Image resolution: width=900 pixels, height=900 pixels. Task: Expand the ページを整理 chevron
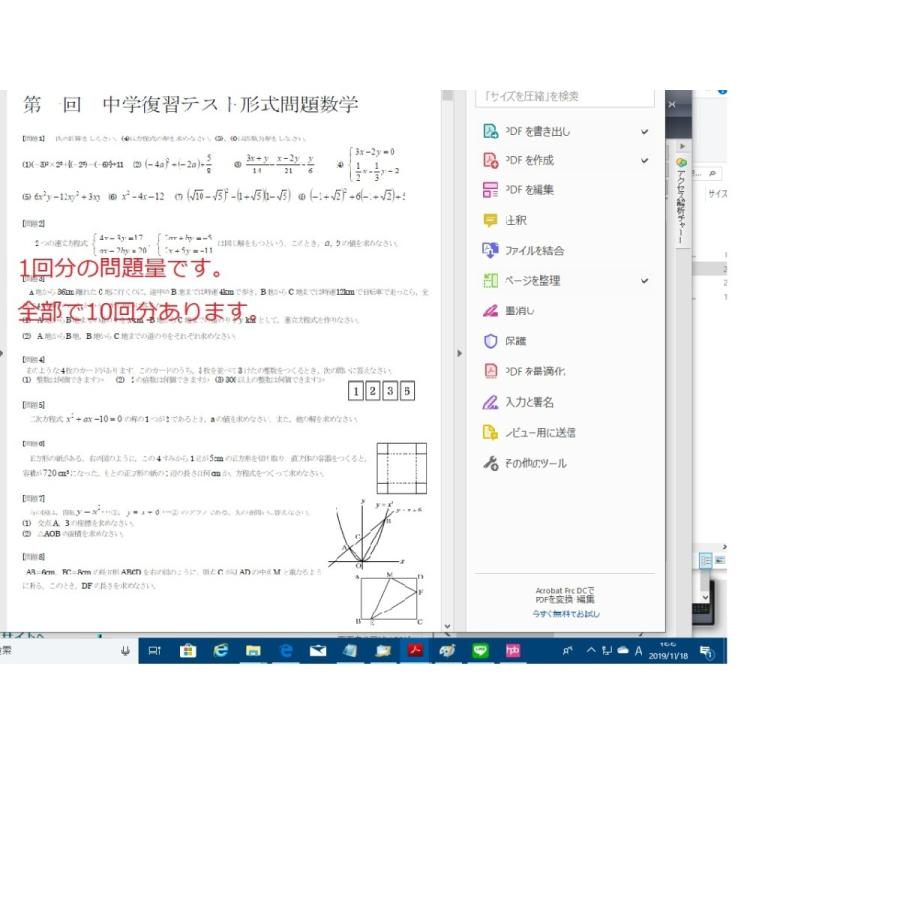point(645,282)
